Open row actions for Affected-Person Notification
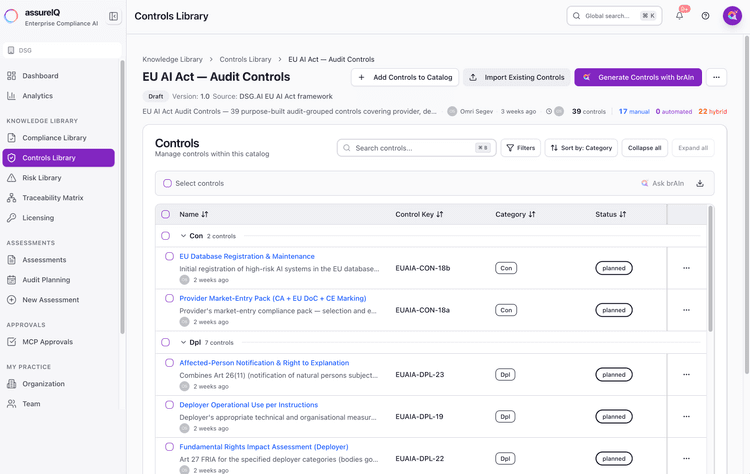 click(686, 375)
